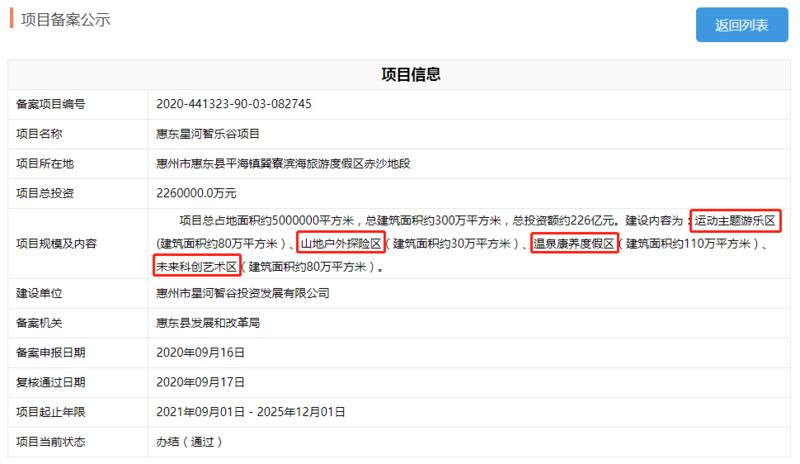The image size is (800, 464).
Task: Click the 项目所在地 row label
Action: [44, 163]
